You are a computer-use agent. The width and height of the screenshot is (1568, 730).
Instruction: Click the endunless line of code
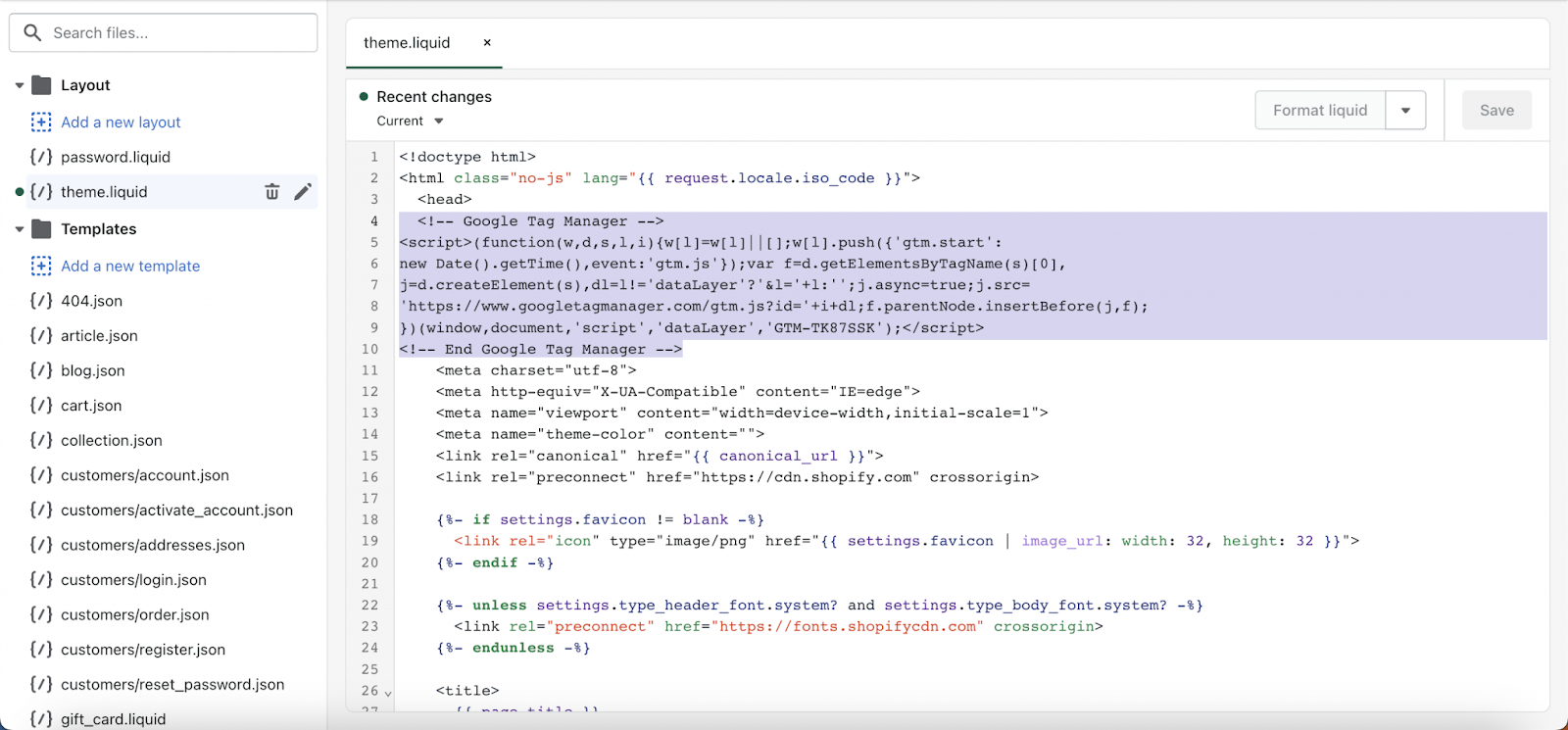(514, 648)
